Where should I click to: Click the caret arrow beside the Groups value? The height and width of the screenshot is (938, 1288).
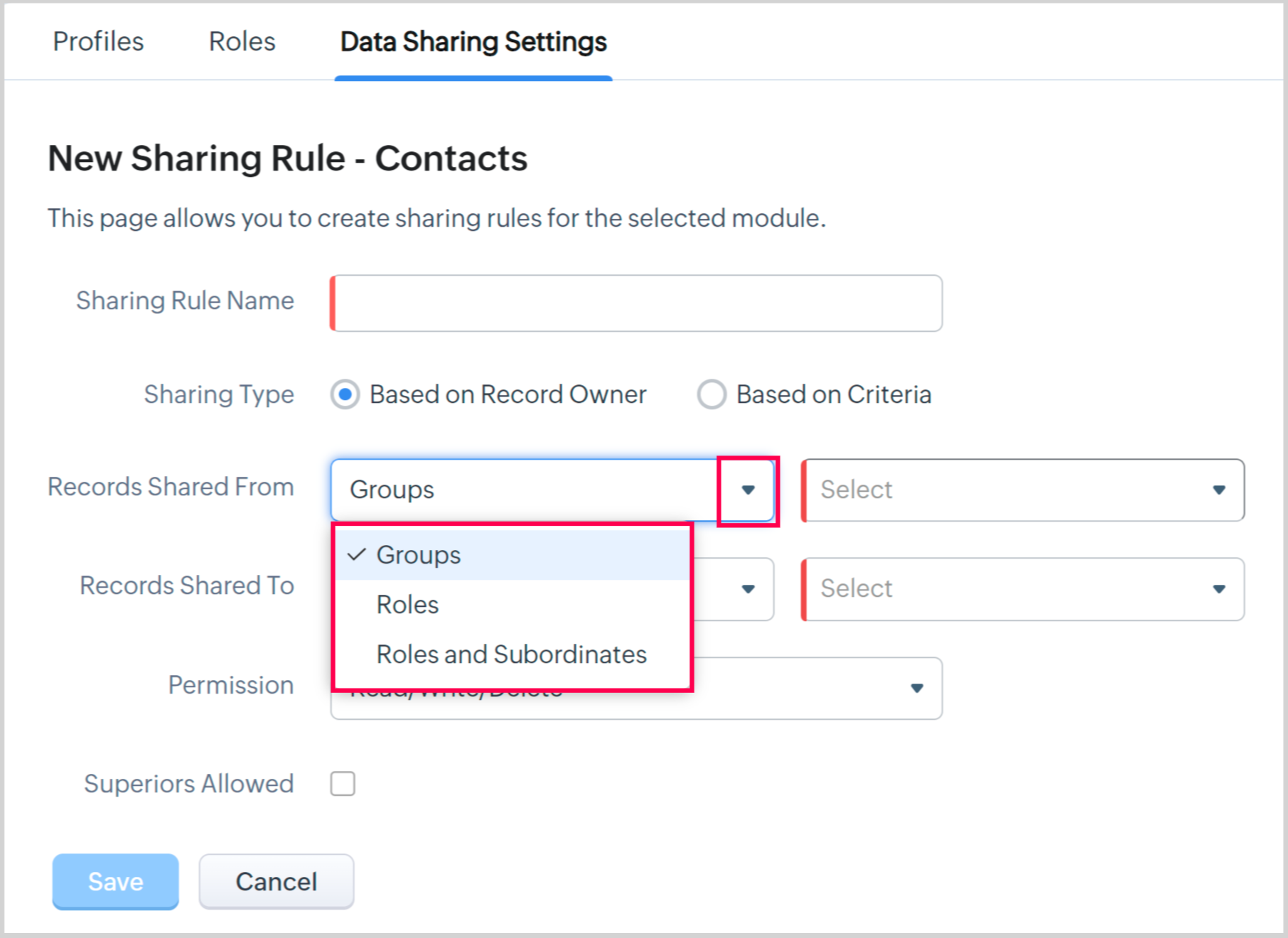coord(748,490)
